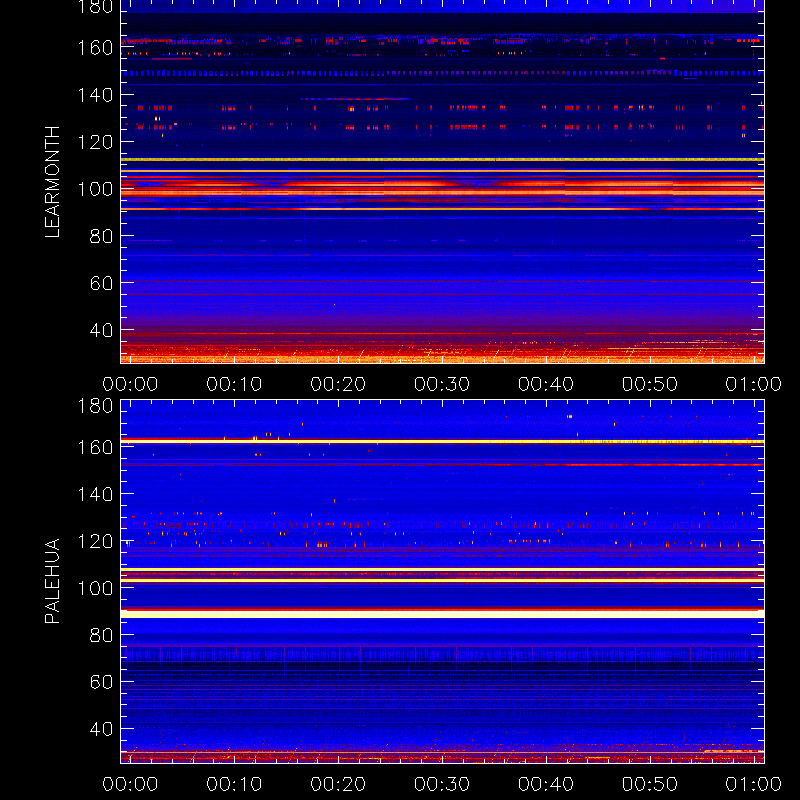Click 00:30 time label under Learmonth plot
The width and height of the screenshot is (800, 800).
(442, 384)
